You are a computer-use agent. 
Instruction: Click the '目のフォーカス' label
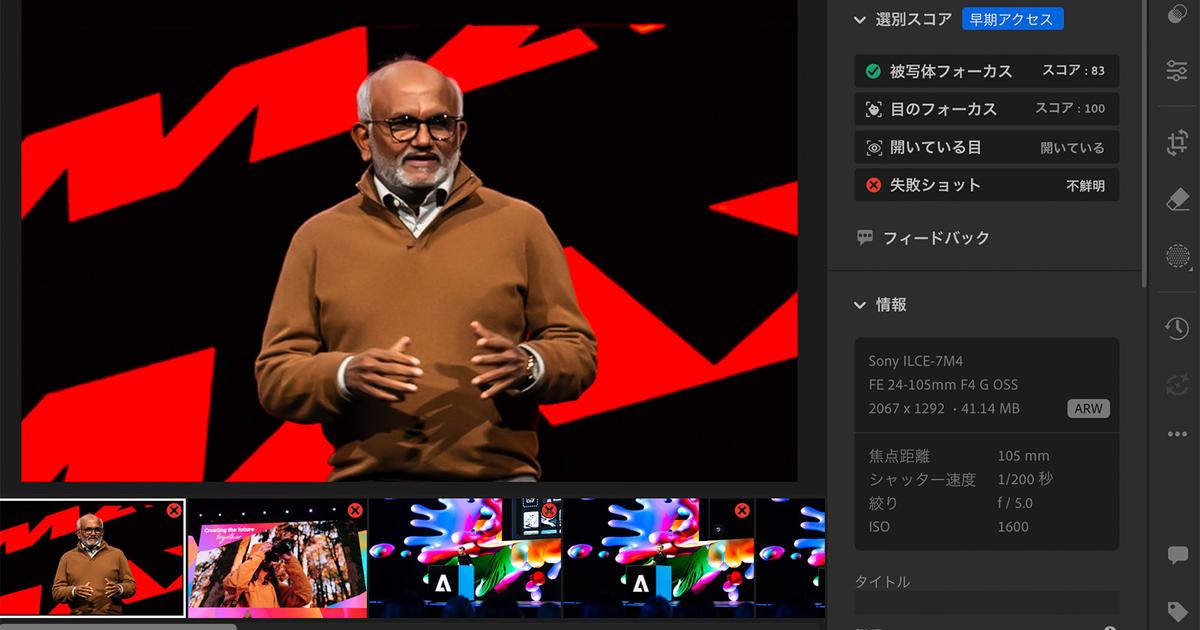click(943, 109)
